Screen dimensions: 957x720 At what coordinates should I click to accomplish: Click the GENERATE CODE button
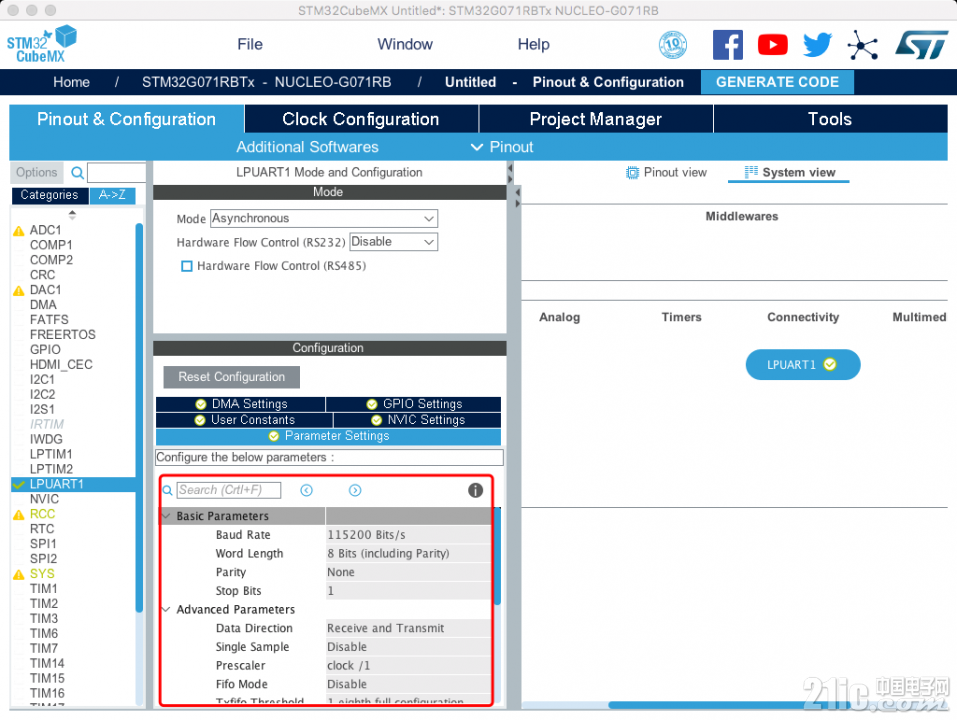pos(777,82)
